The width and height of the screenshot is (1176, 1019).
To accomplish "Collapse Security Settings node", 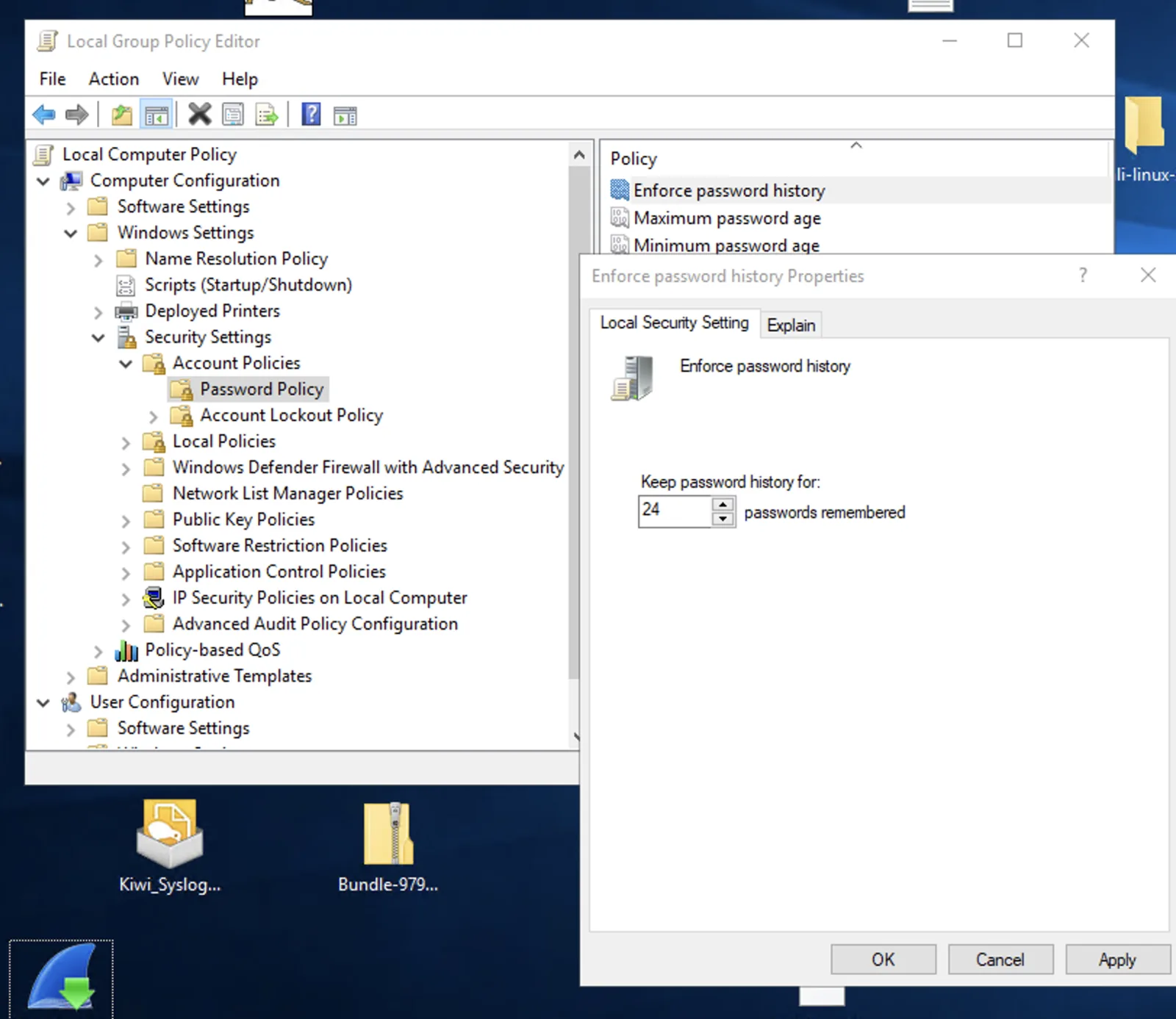I will tap(98, 338).
